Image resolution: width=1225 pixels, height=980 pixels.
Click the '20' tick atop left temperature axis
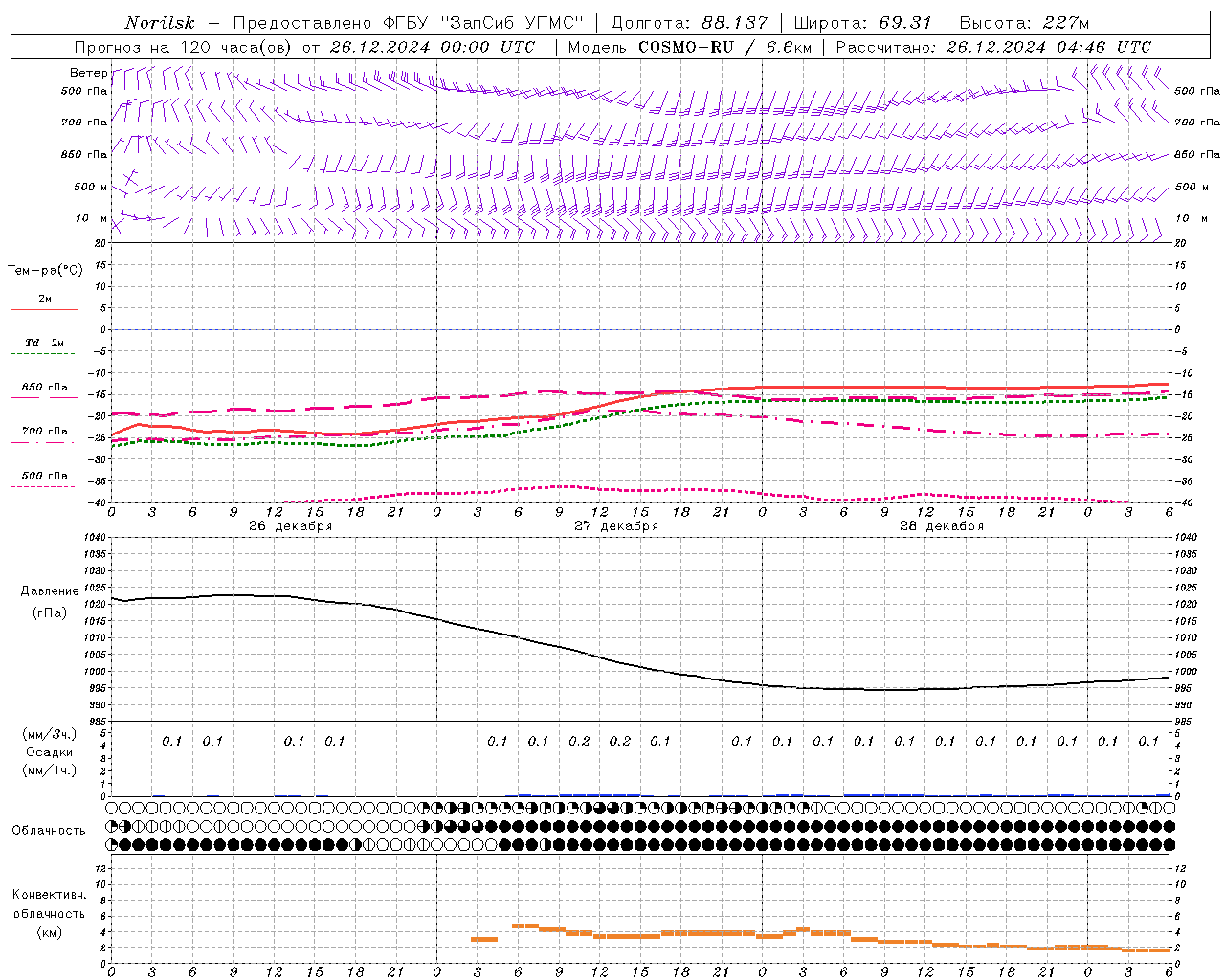[100, 243]
